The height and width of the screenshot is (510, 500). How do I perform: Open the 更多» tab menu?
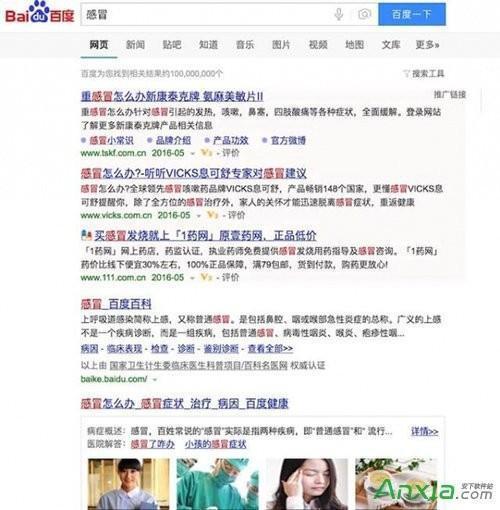pyautogui.click(x=427, y=45)
